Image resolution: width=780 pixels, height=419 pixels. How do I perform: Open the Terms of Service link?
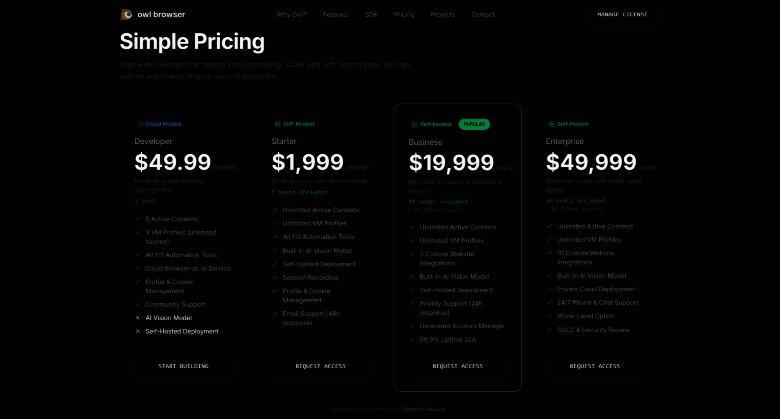point(424,409)
